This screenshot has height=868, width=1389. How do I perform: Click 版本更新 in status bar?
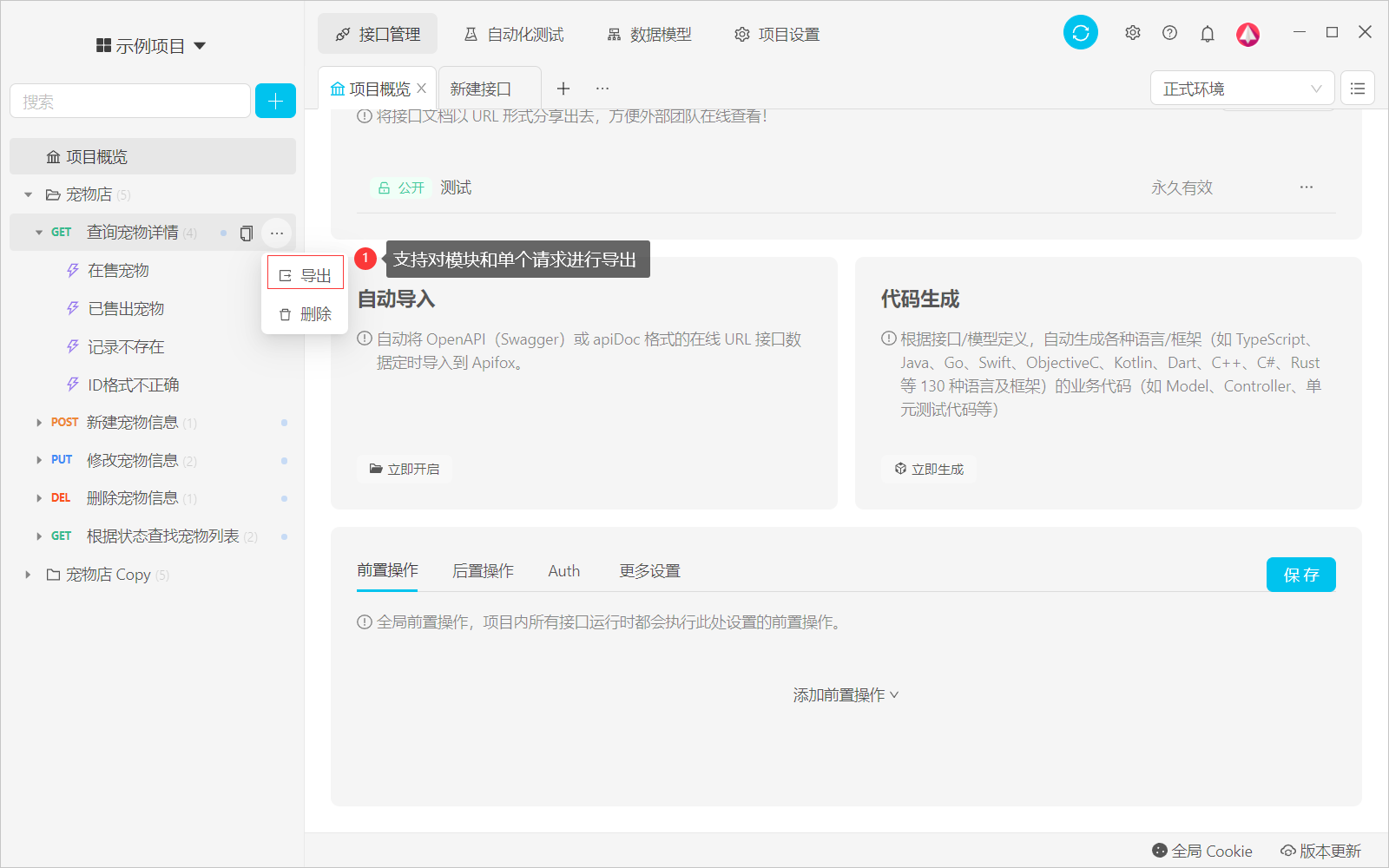coord(1321,851)
